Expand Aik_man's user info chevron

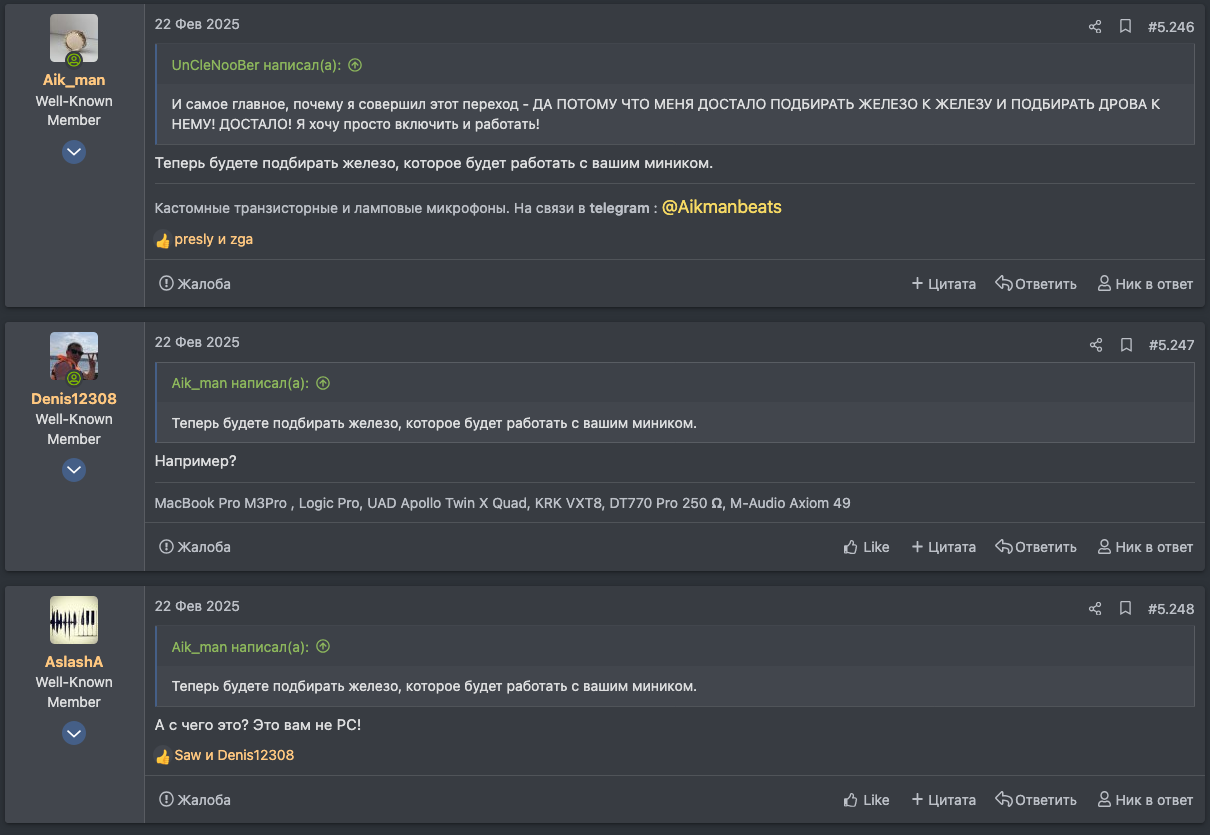point(74,152)
